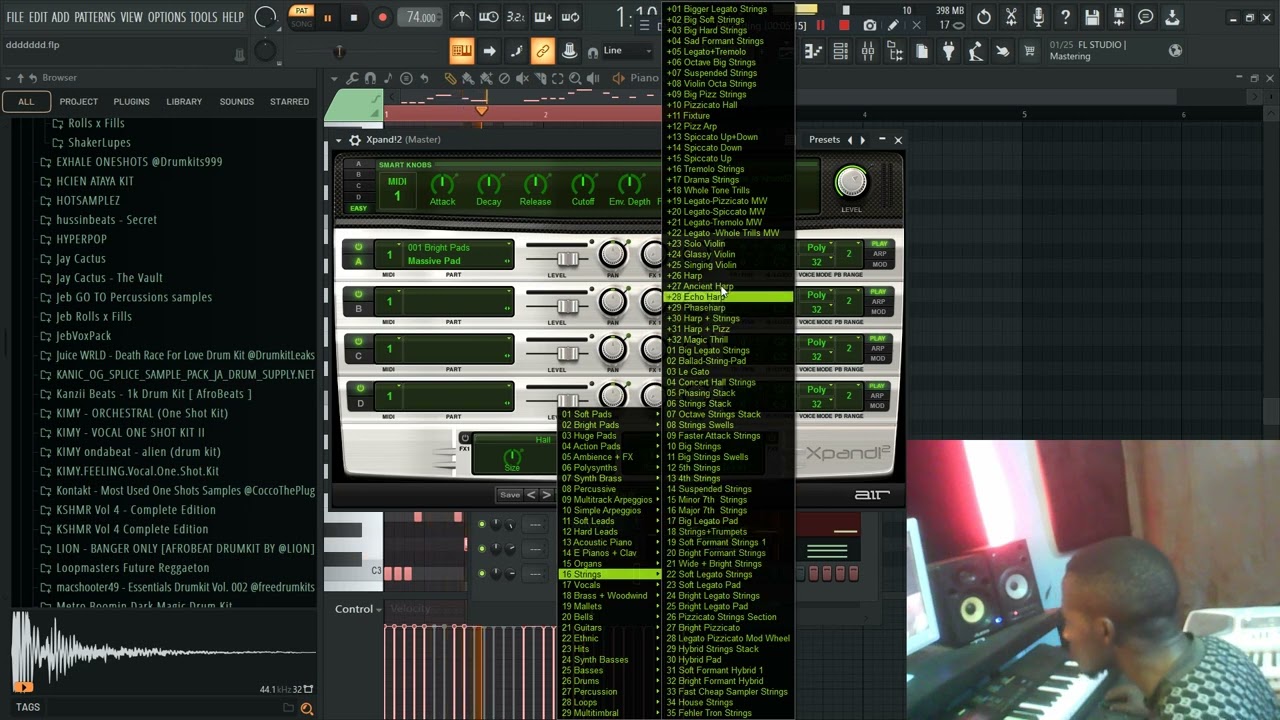
Task: Toggle the loop recording icon
Action: click(x=570, y=17)
